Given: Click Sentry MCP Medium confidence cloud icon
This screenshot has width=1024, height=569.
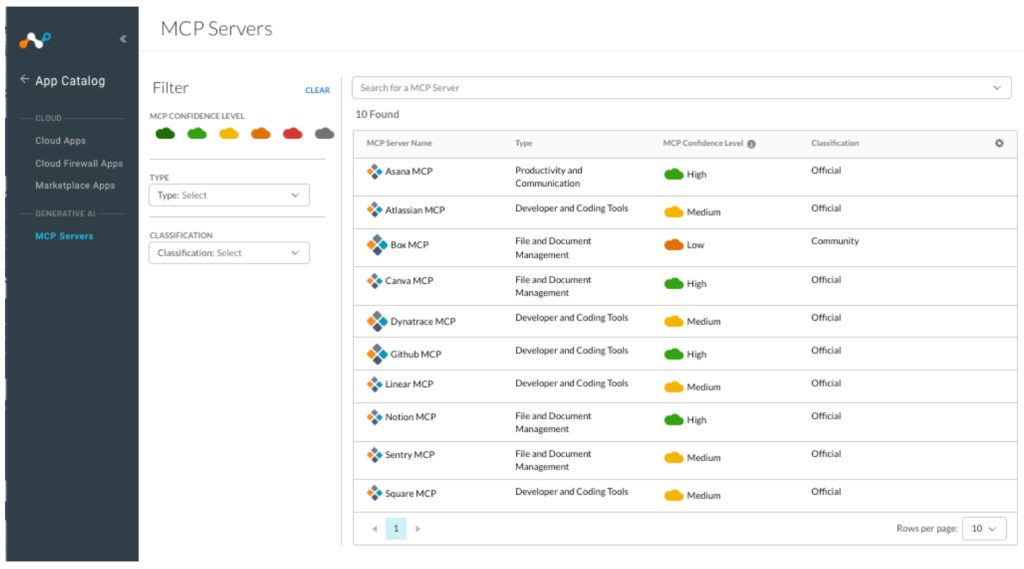Looking at the screenshot, I should tap(673, 457).
